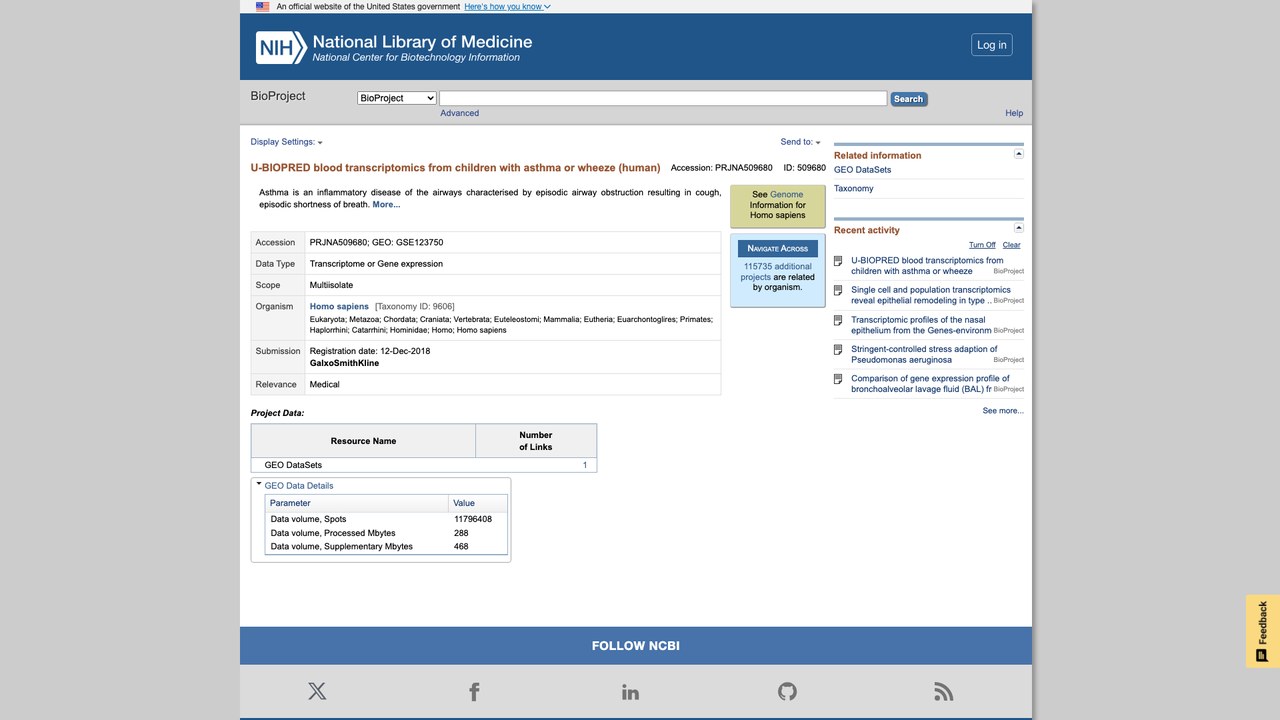The height and width of the screenshot is (720, 1280).
Task: Open NCBI's GitHub page icon
Action: [x=787, y=691]
